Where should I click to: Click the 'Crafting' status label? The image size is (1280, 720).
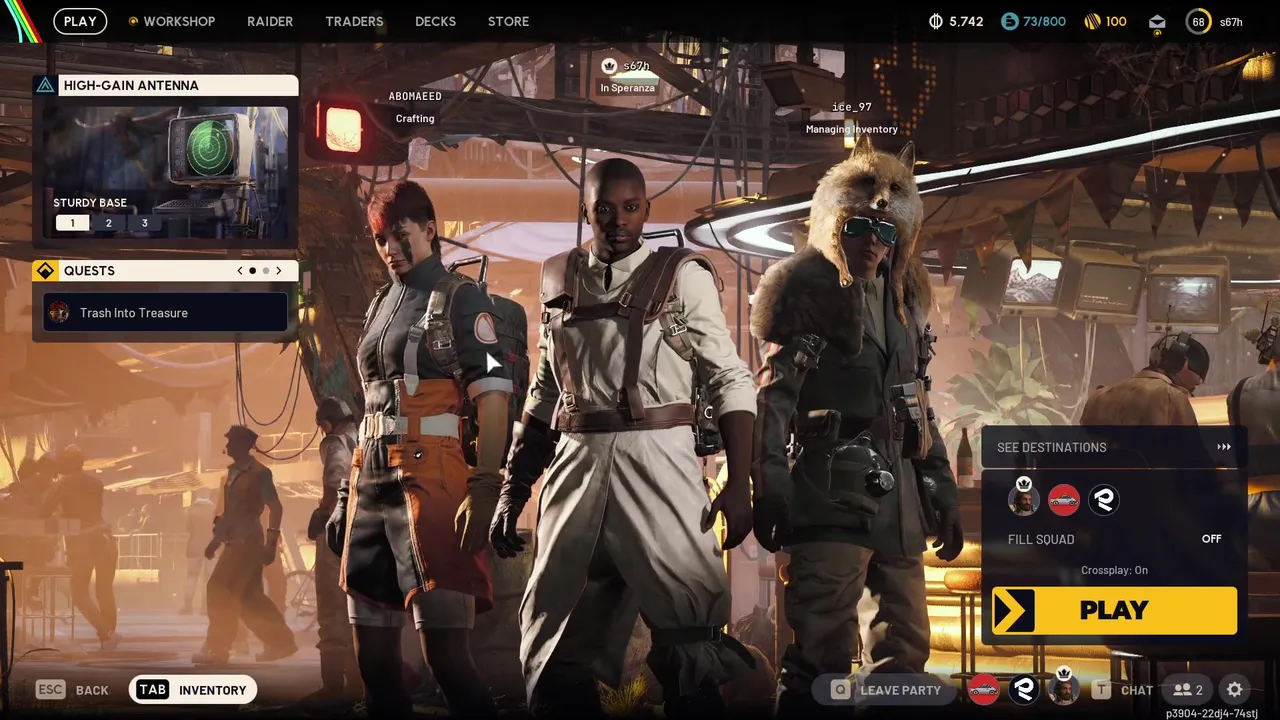415,118
